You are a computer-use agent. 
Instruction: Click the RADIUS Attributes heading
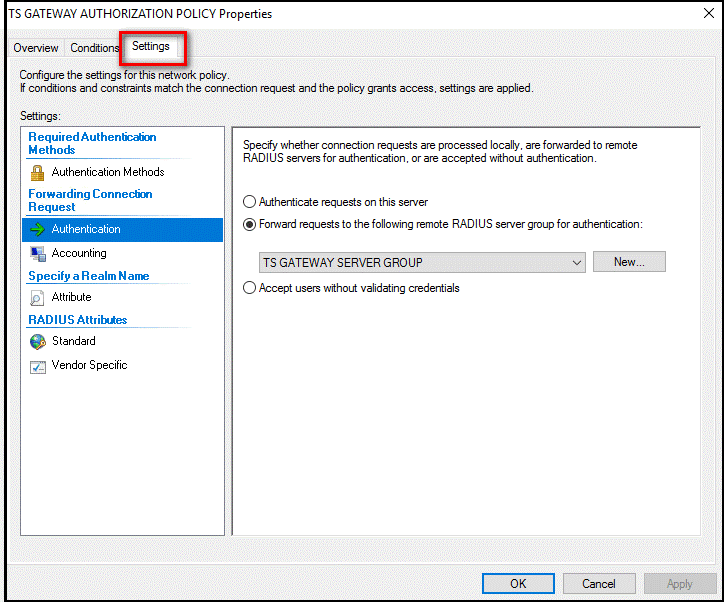coord(78,320)
